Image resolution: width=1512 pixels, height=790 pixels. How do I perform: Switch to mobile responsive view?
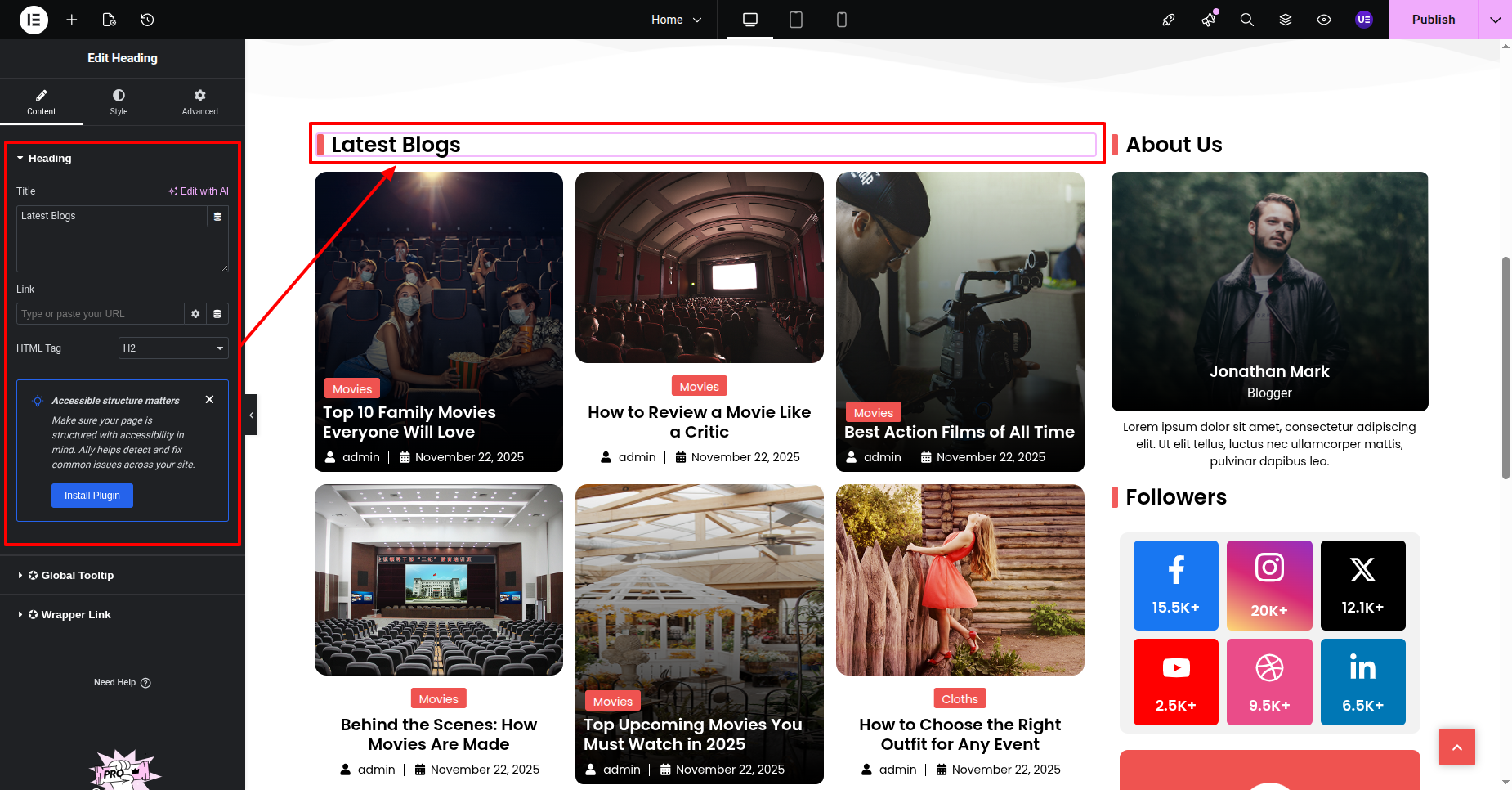click(841, 20)
